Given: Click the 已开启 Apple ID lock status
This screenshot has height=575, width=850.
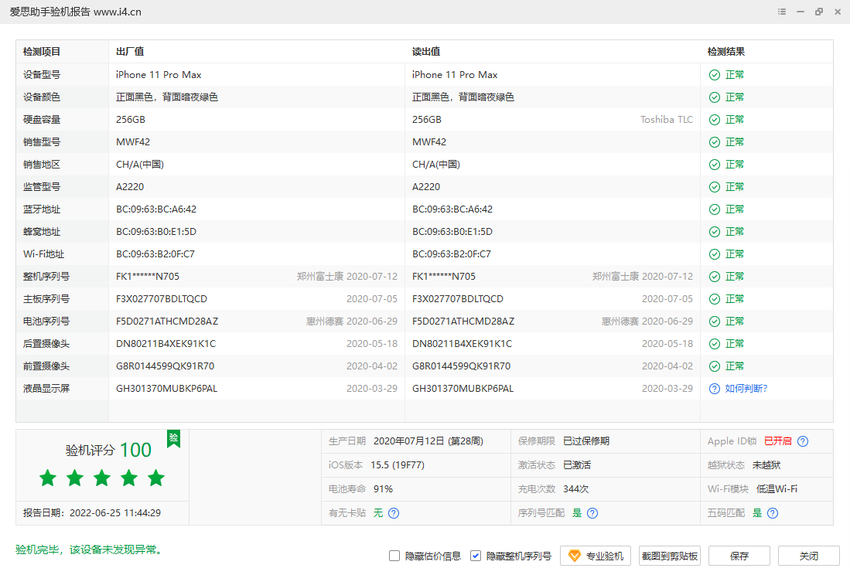Looking at the screenshot, I should click(x=777, y=441).
